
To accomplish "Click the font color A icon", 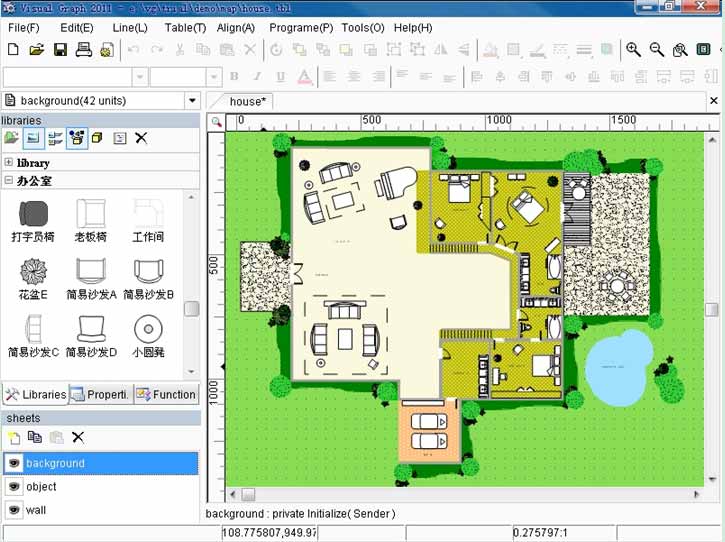I will tap(304, 77).
